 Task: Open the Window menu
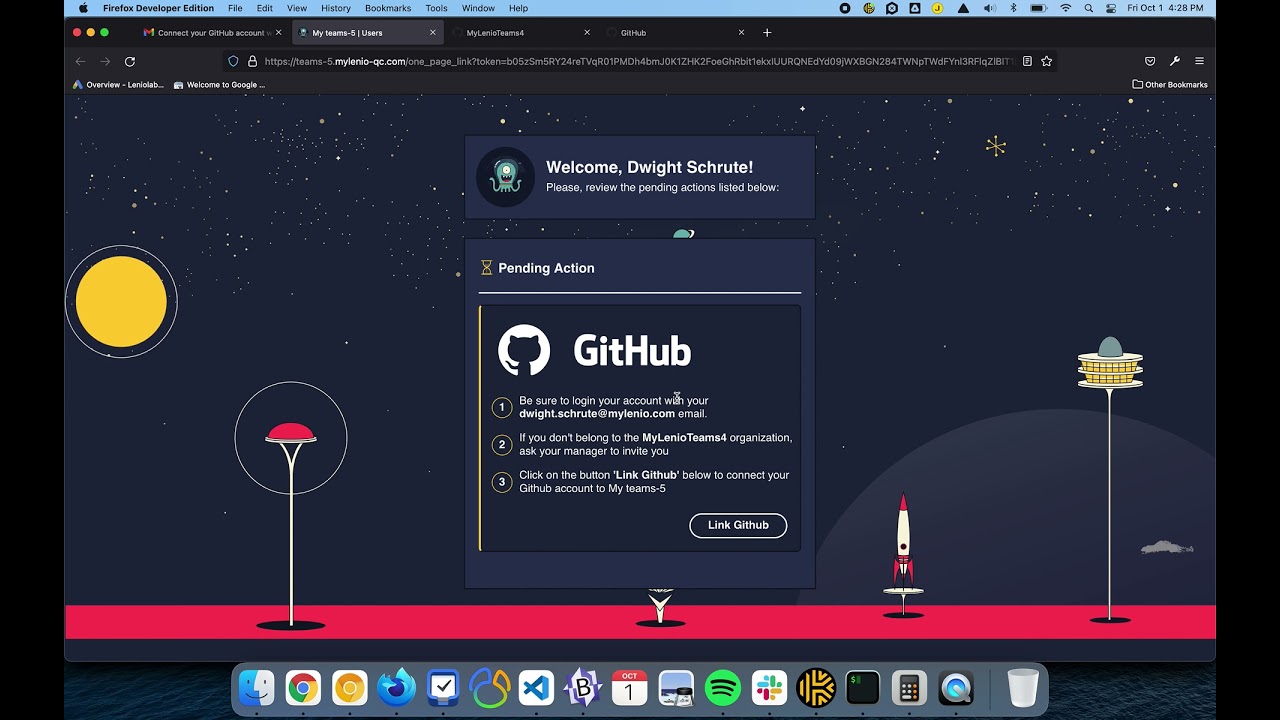point(478,8)
